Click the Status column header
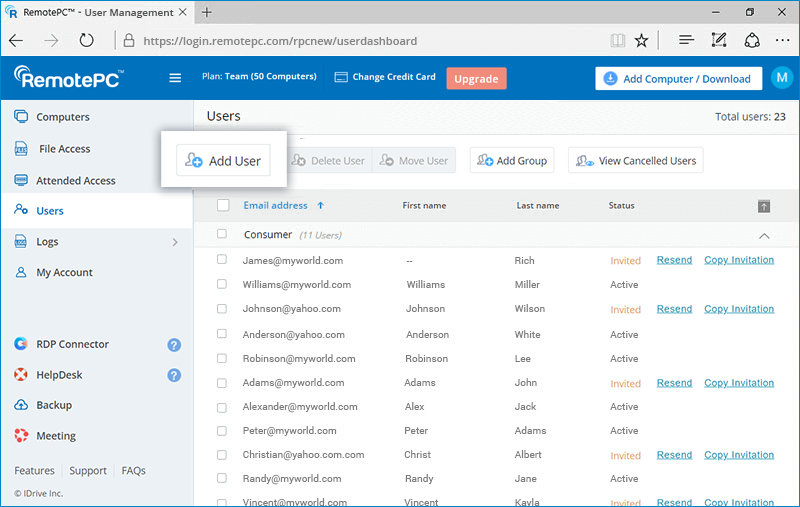 [621, 206]
